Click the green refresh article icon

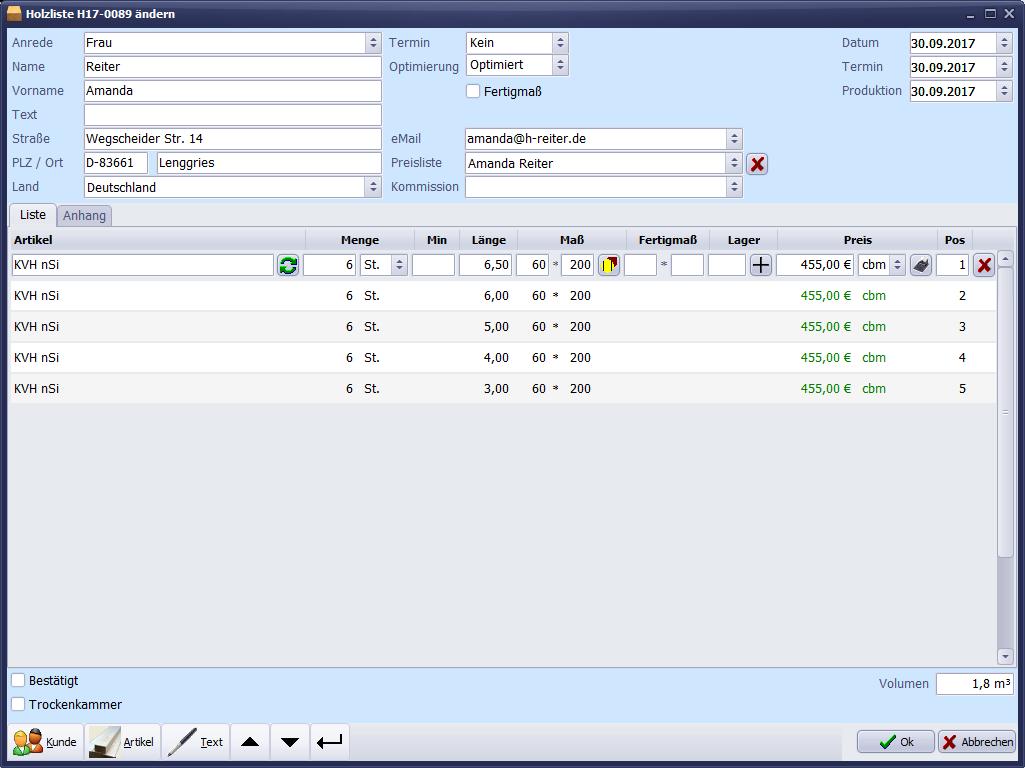(288, 265)
